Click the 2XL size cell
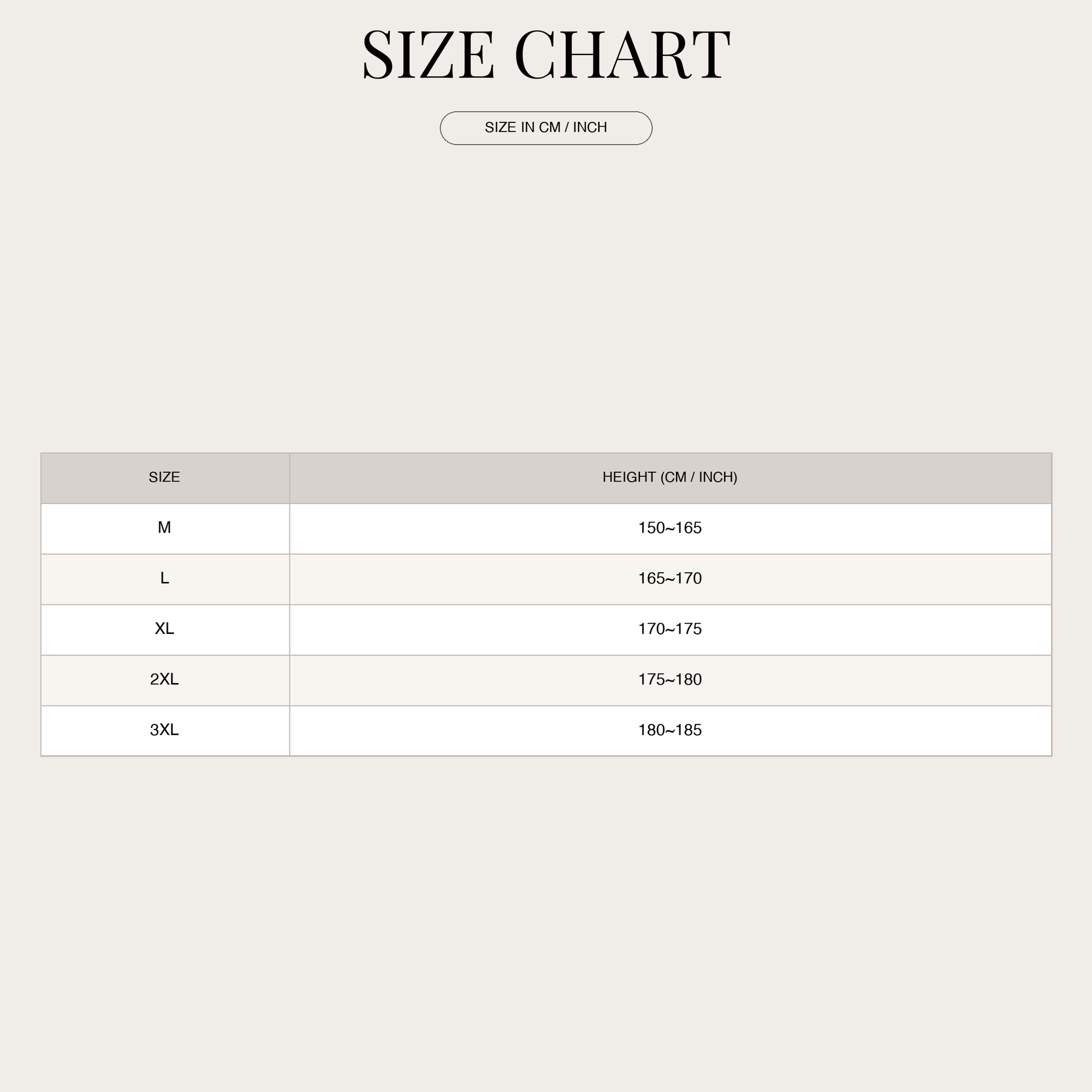This screenshot has height=1092, width=1092. point(165,680)
